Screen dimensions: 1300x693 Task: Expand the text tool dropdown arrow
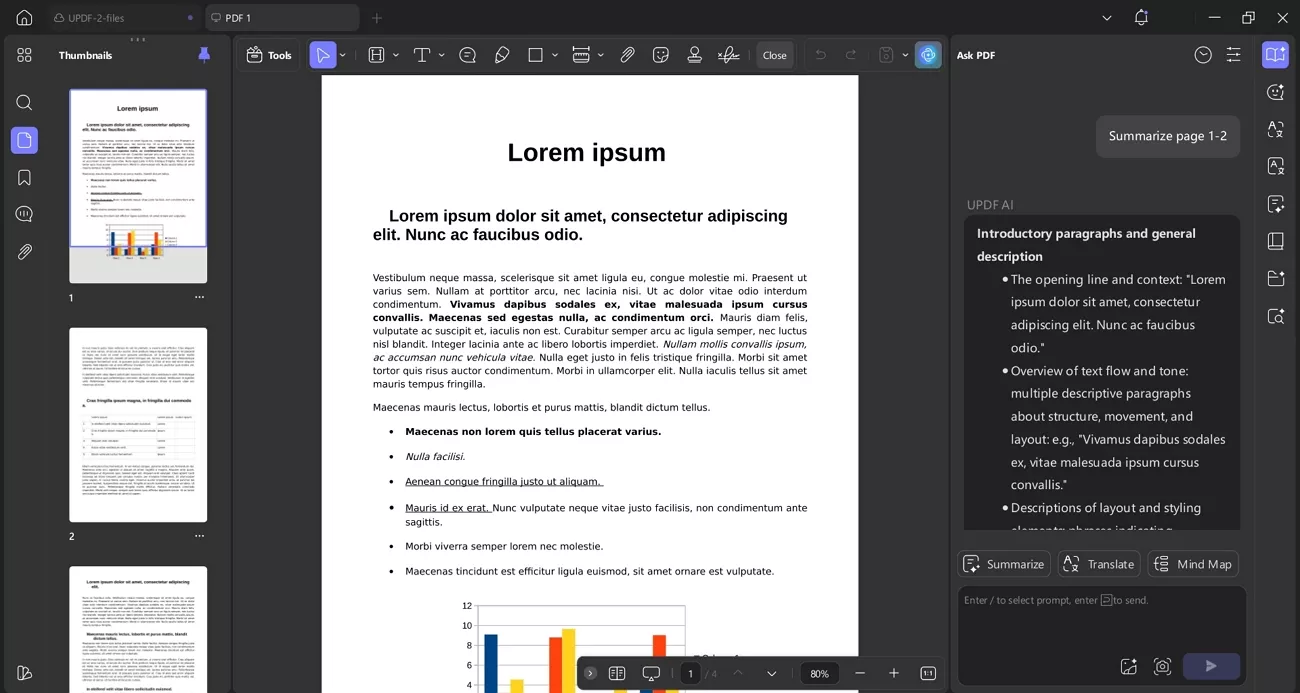click(441, 55)
